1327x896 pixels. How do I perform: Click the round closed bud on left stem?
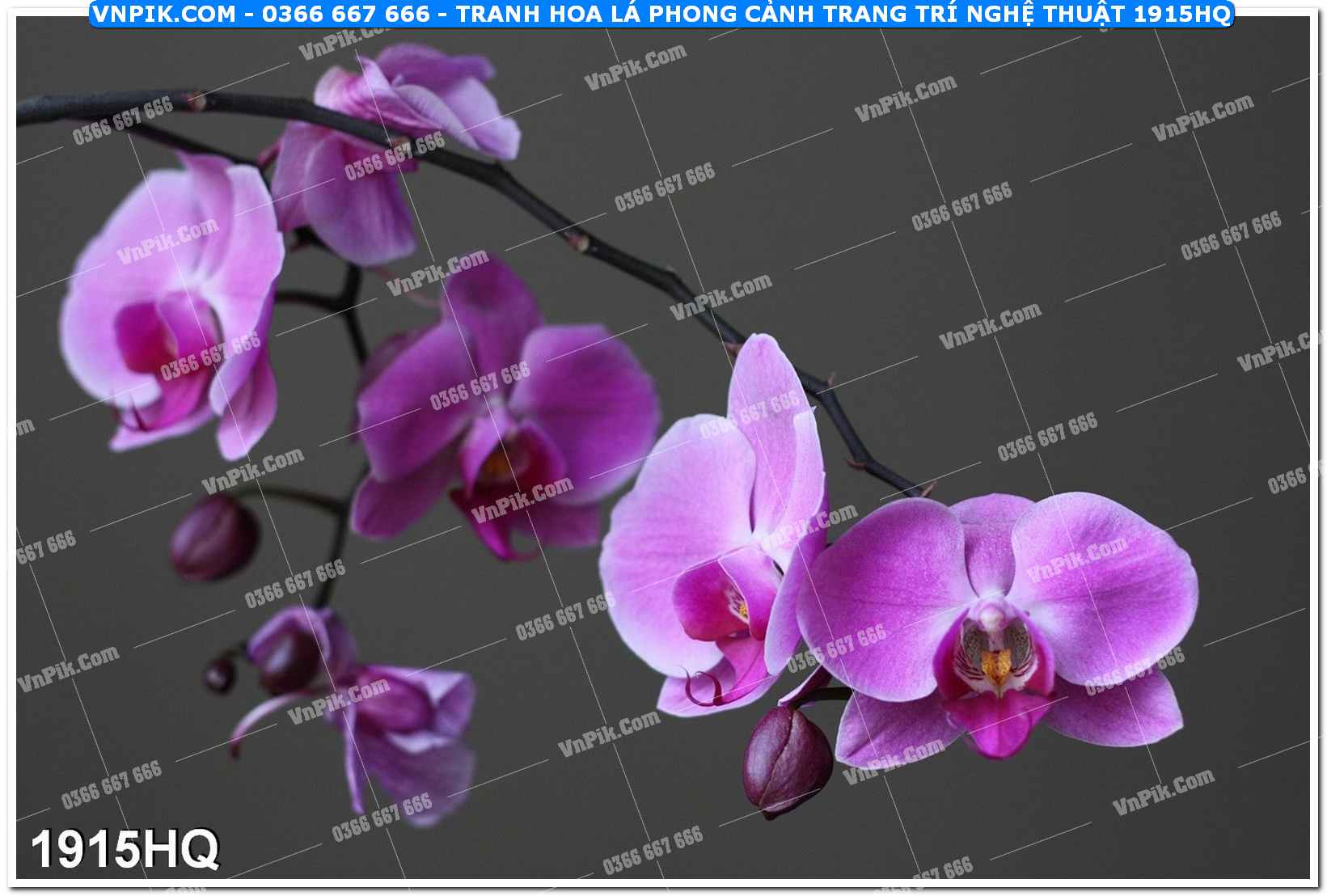click(x=213, y=538)
